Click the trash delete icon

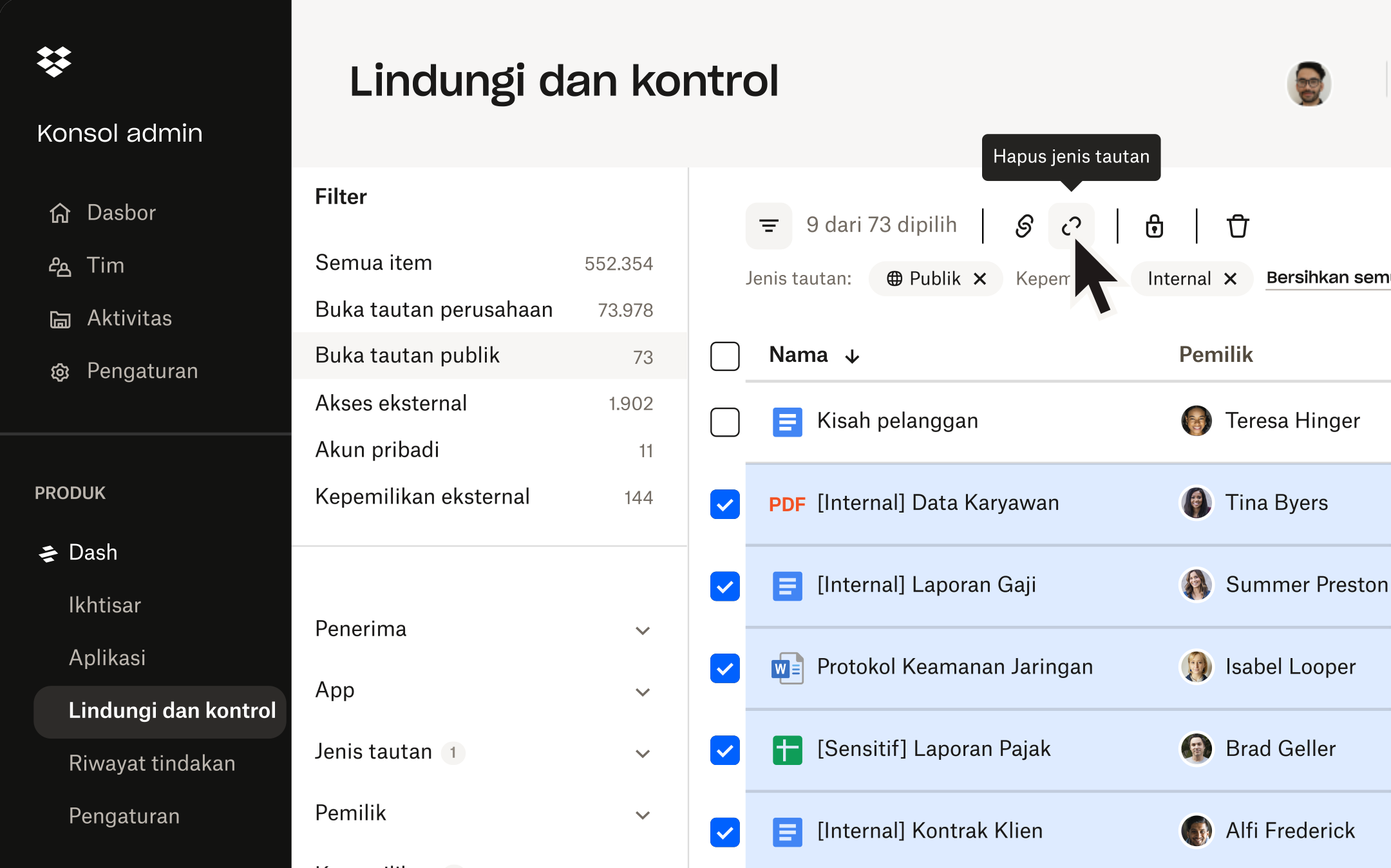tap(1238, 226)
